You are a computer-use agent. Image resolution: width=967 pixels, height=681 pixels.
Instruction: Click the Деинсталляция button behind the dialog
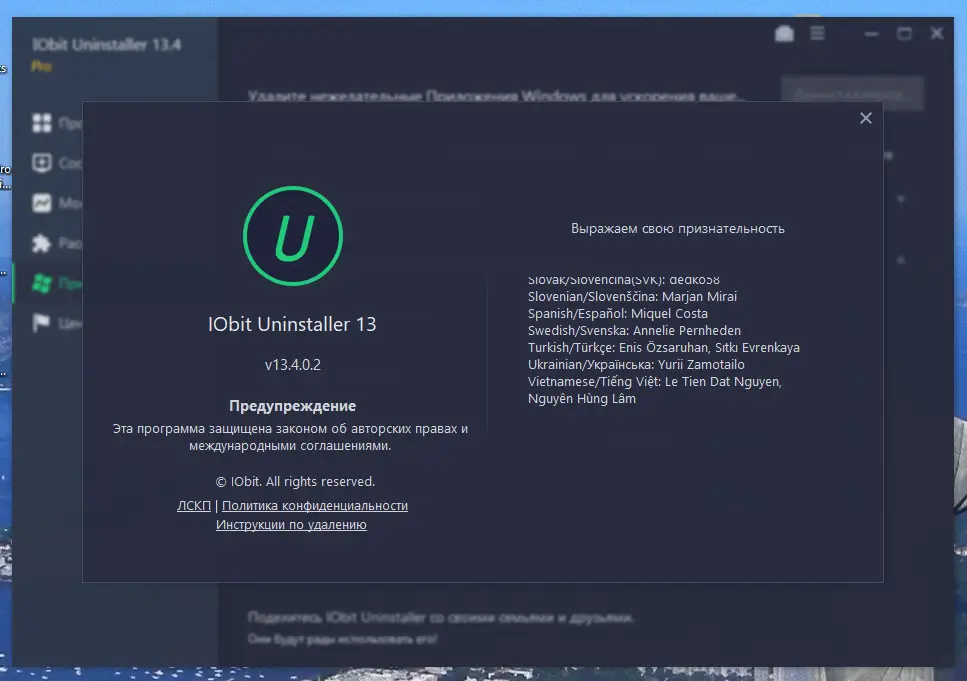pyautogui.click(x=851, y=93)
